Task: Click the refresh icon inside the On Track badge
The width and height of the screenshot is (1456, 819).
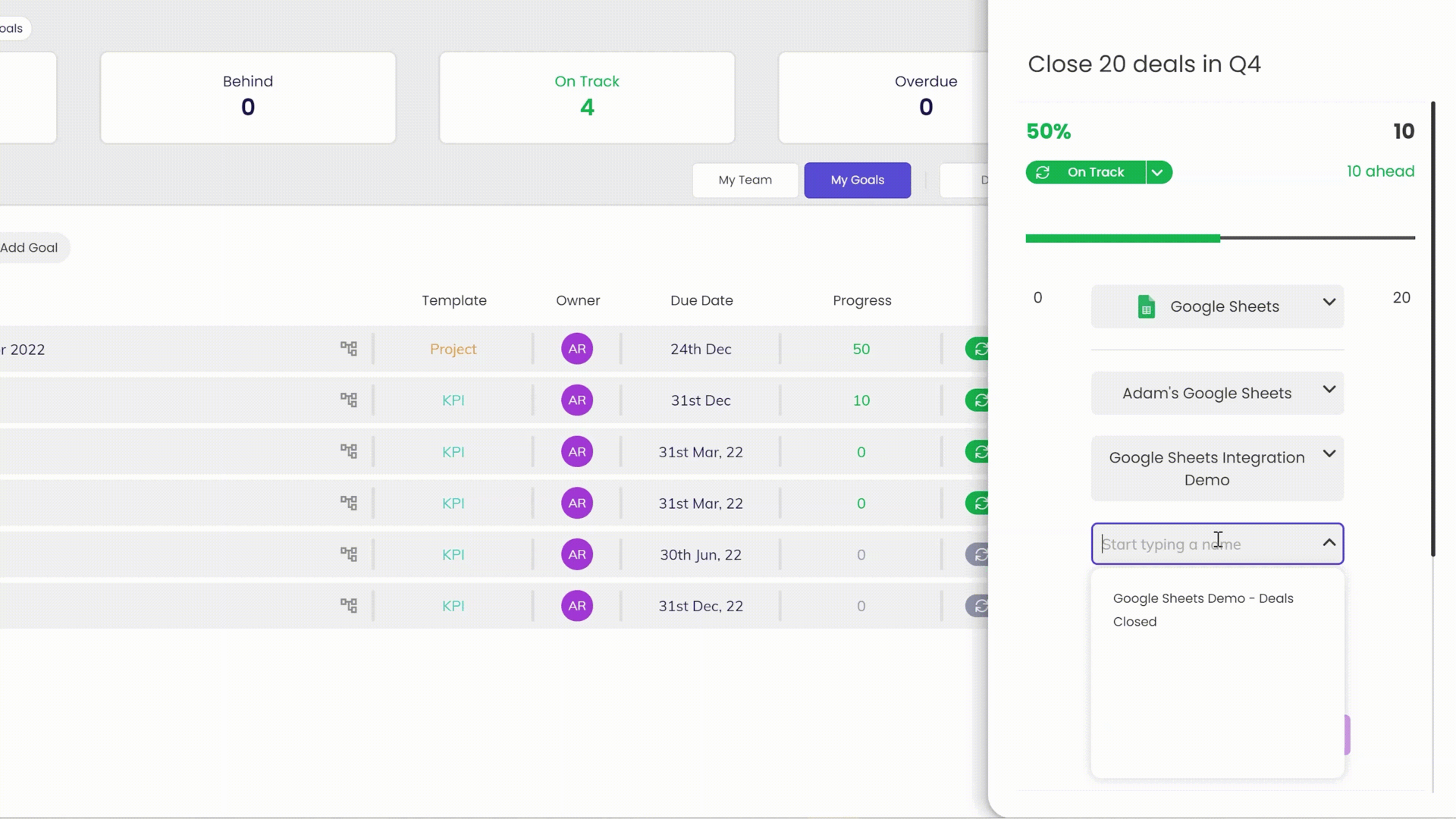Action: coord(1043,172)
